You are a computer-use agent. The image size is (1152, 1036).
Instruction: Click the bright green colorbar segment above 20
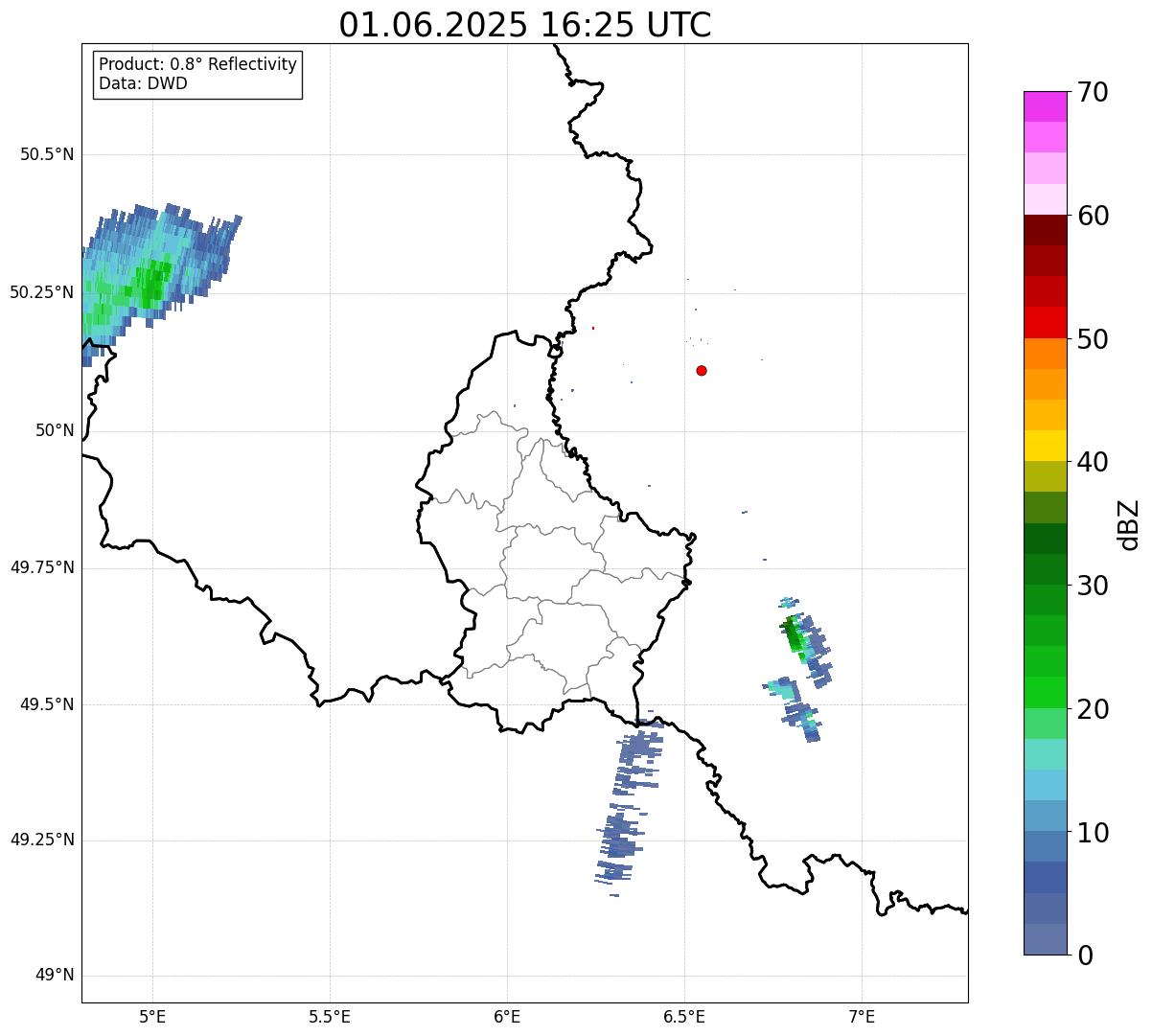point(1045,692)
